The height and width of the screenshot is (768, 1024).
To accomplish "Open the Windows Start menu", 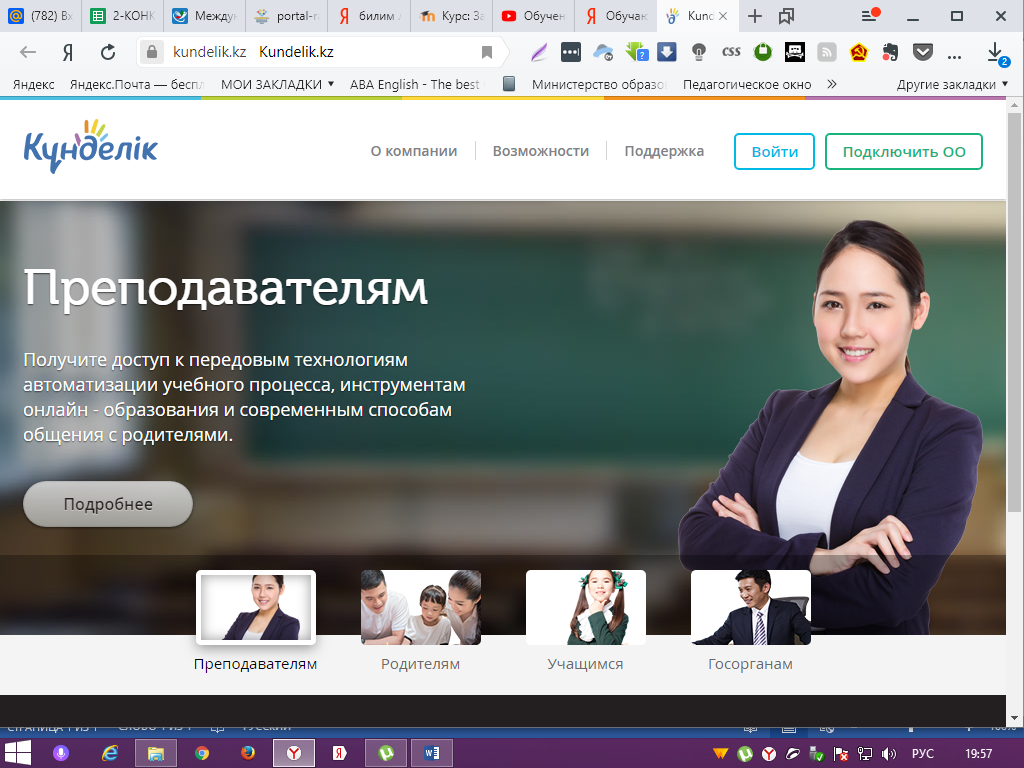I will tap(17, 753).
